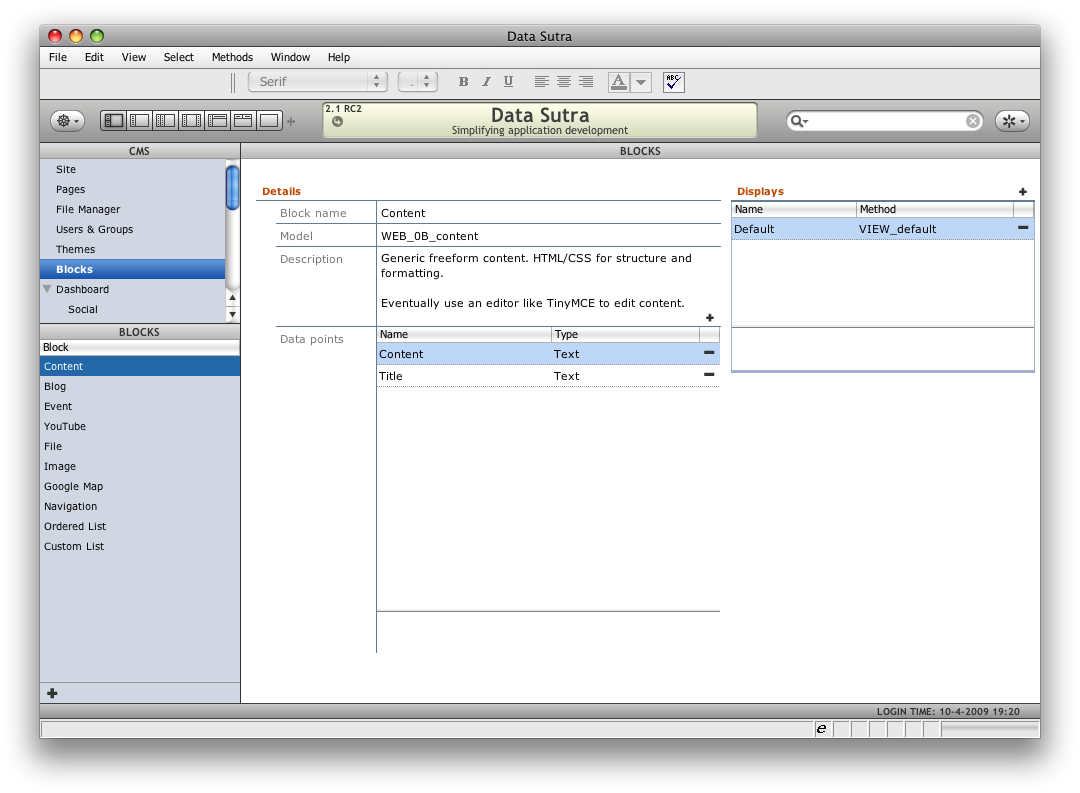Select the Event block
Image resolution: width=1080 pixels, height=793 pixels.
click(x=140, y=406)
